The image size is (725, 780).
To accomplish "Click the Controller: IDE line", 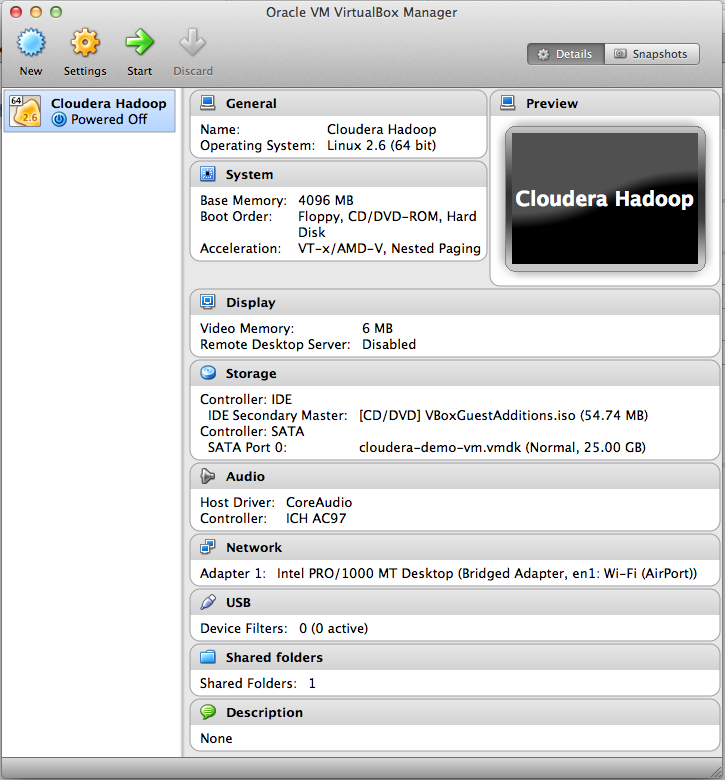I will [246, 399].
